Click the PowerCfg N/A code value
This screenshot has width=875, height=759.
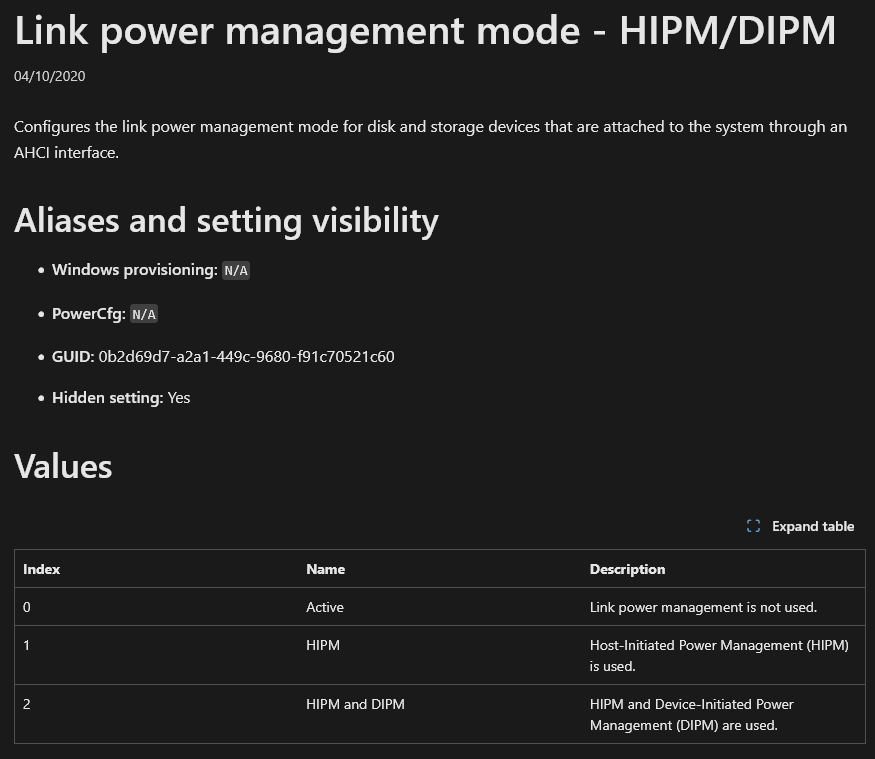click(143, 314)
